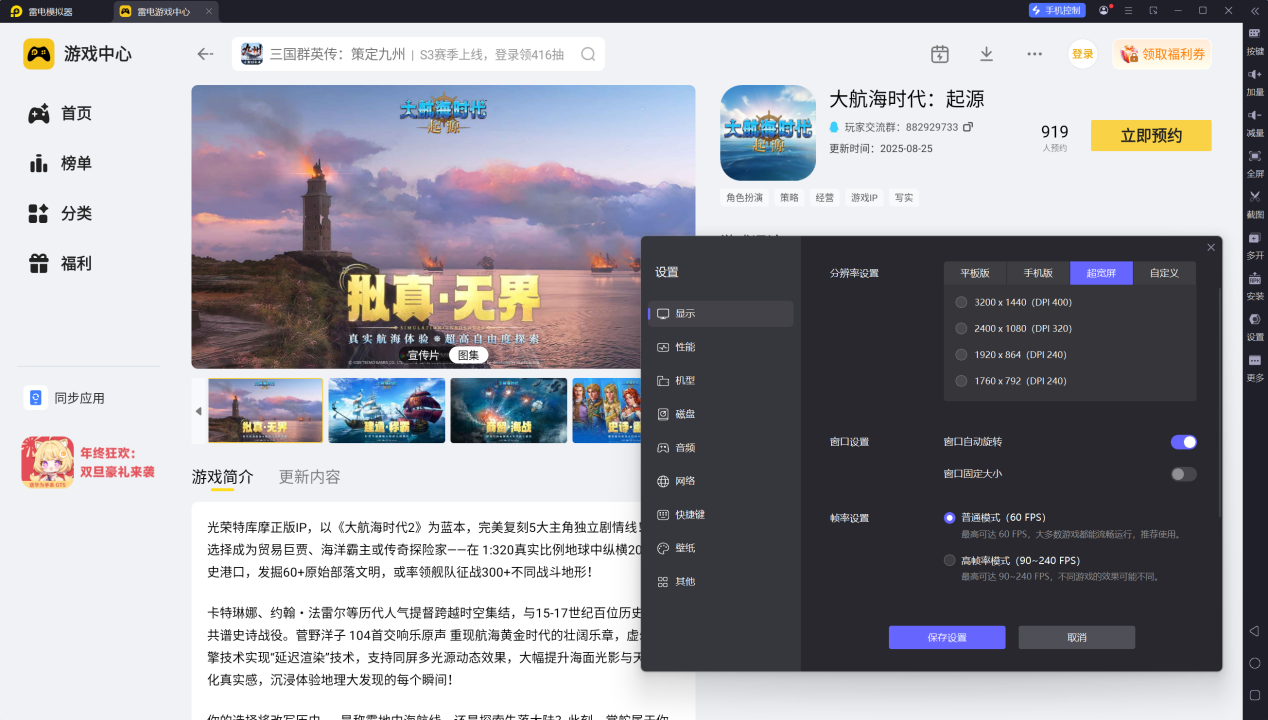This screenshot has width=1268, height=720.
Task: Open the download manager arrow icon
Action: coord(986,54)
